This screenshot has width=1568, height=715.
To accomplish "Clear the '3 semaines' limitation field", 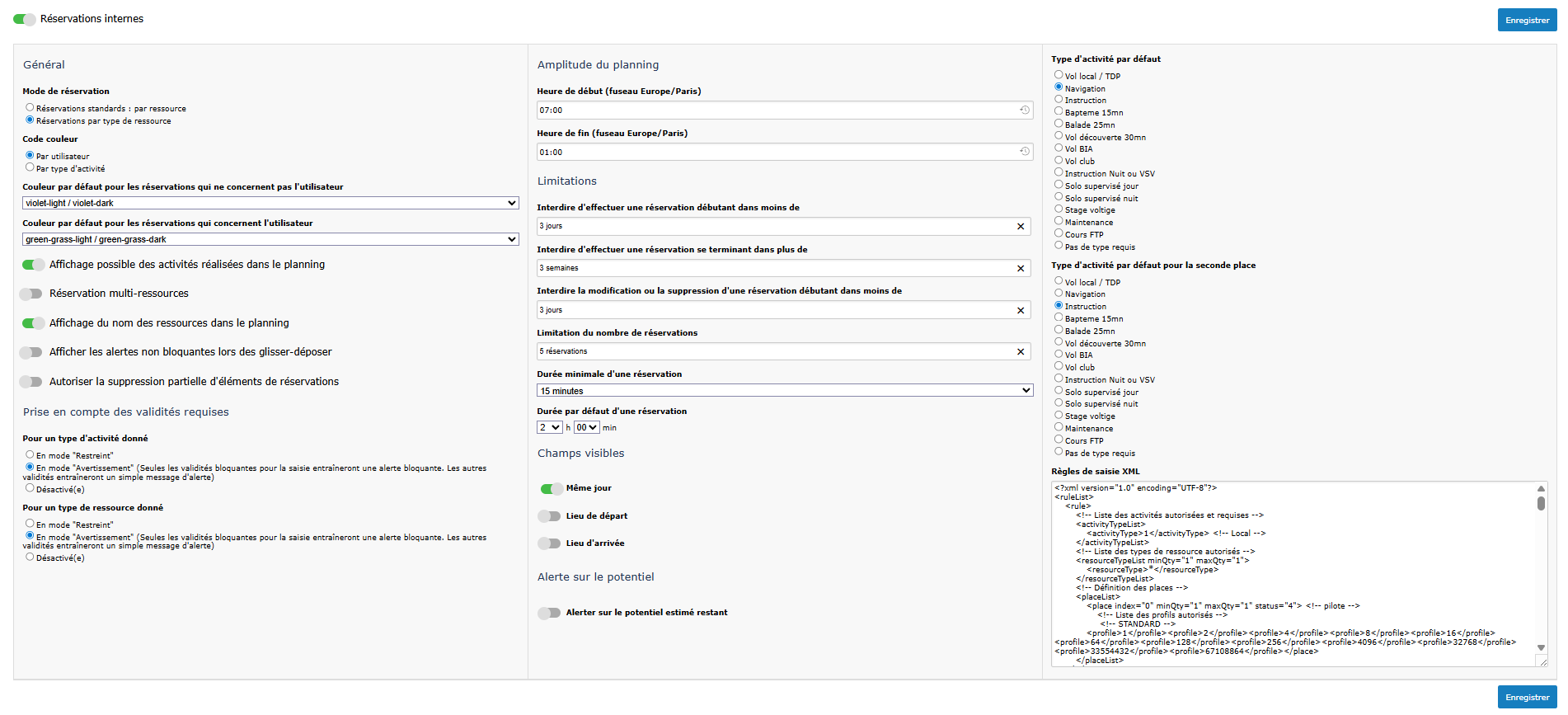I will [x=1020, y=269].
